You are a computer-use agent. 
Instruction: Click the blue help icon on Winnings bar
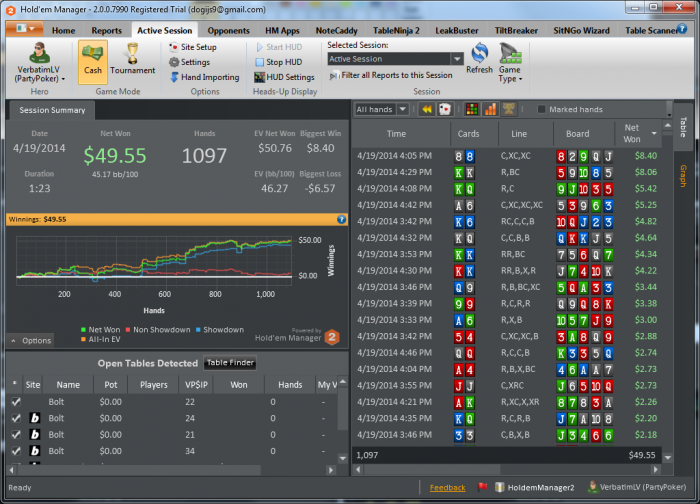tap(342, 219)
